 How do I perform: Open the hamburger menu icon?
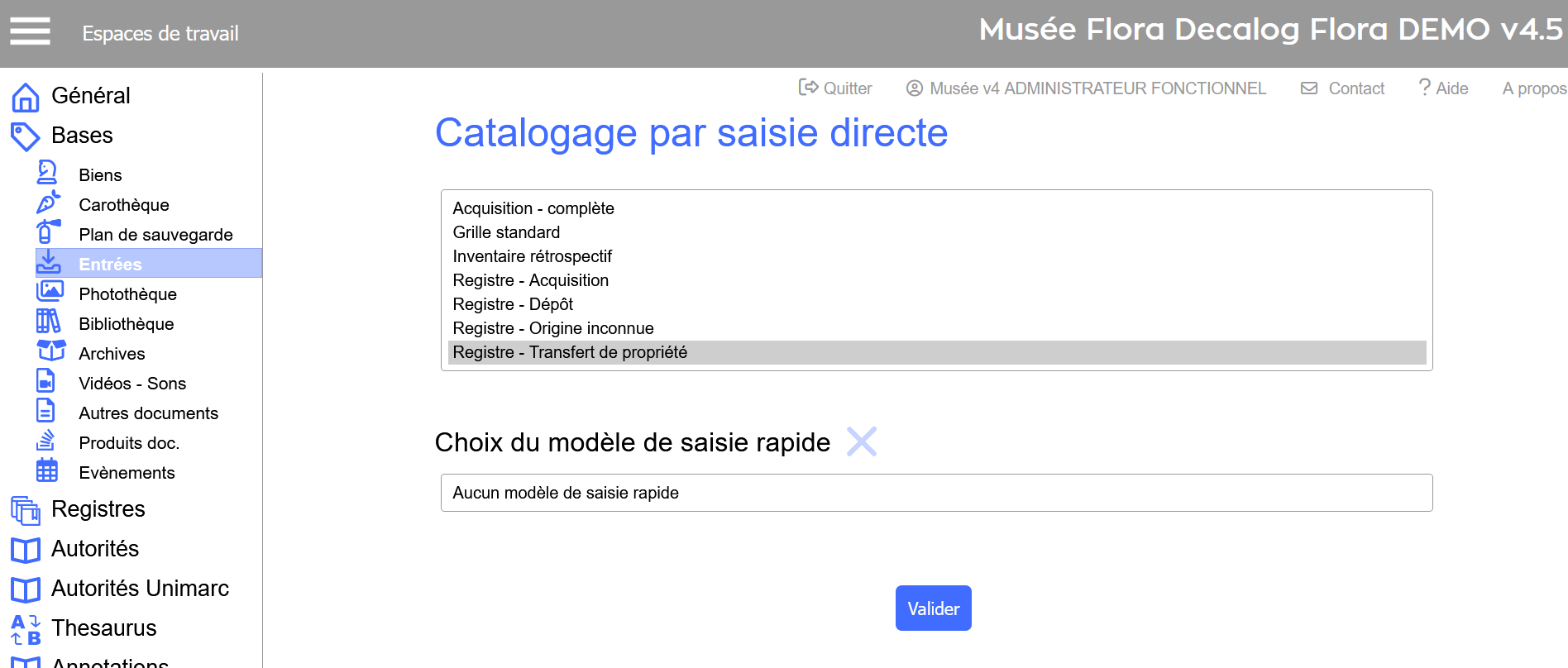30,31
